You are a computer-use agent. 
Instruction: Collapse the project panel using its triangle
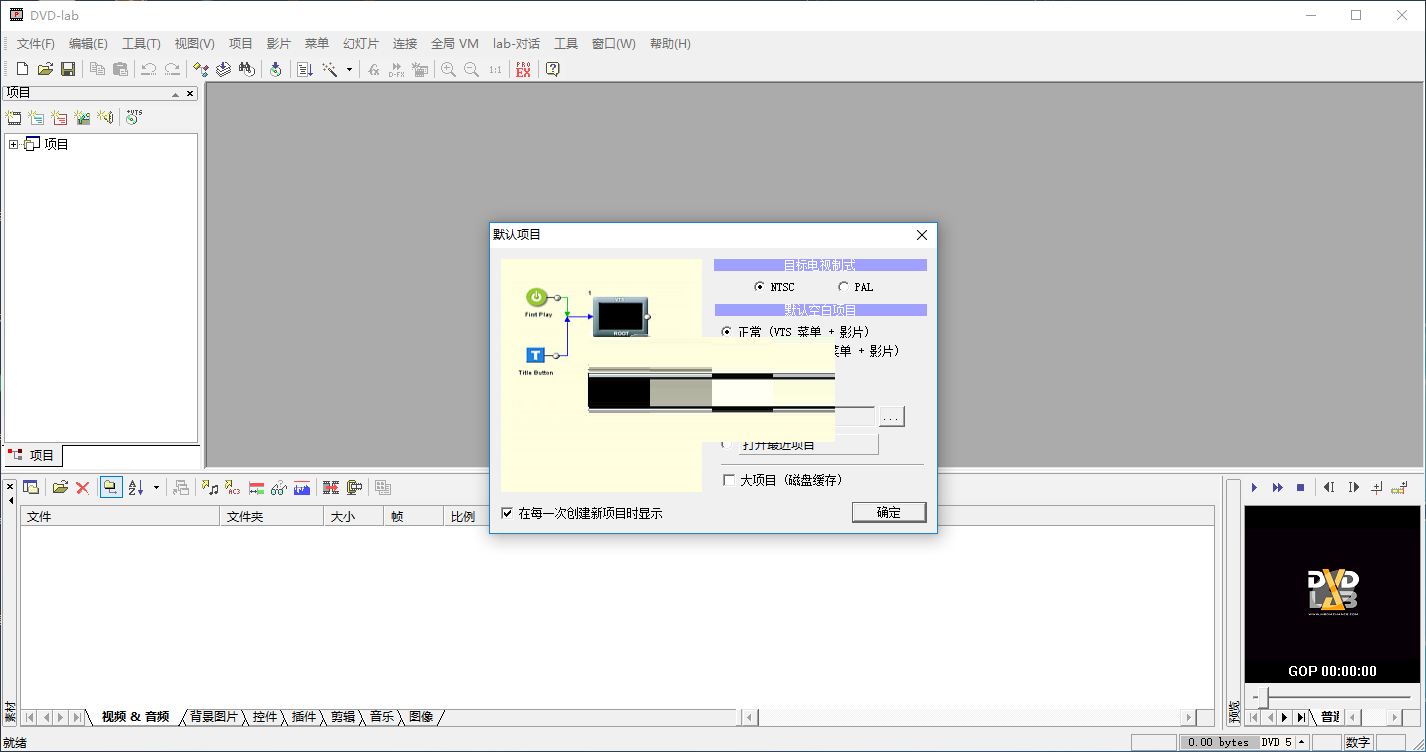(175, 93)
